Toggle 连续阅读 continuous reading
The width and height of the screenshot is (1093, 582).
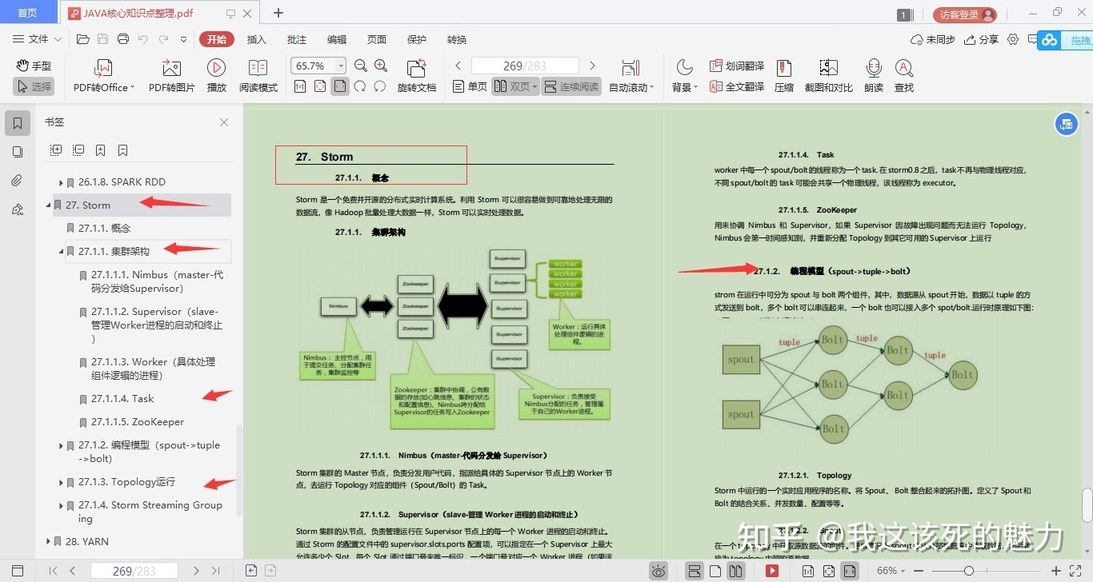coord(572,86)
